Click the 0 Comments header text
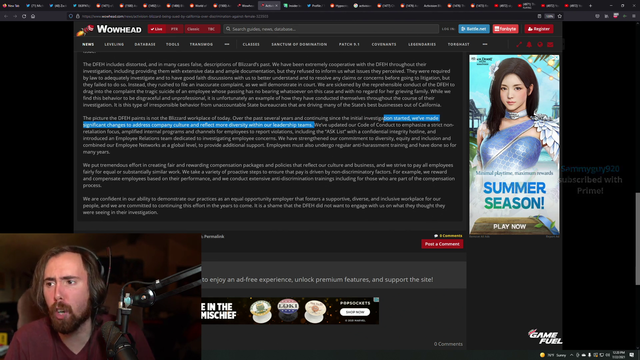This screenshot has height=360, width=640. (x=448, y=344)
